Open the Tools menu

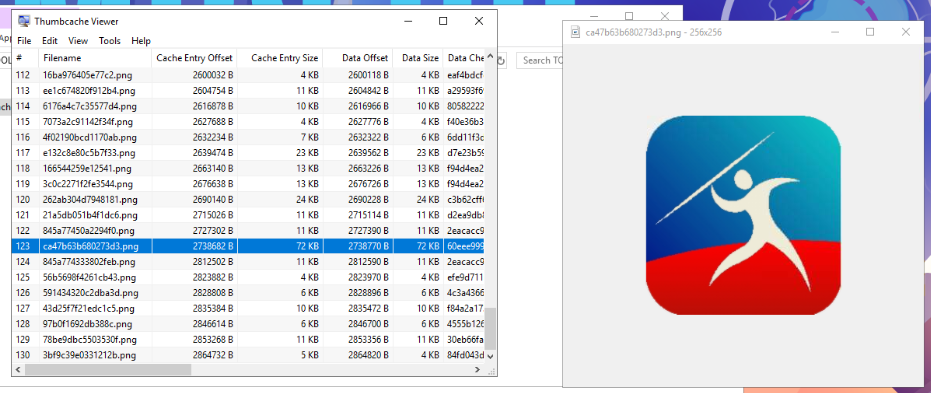[x=110, y=41]
